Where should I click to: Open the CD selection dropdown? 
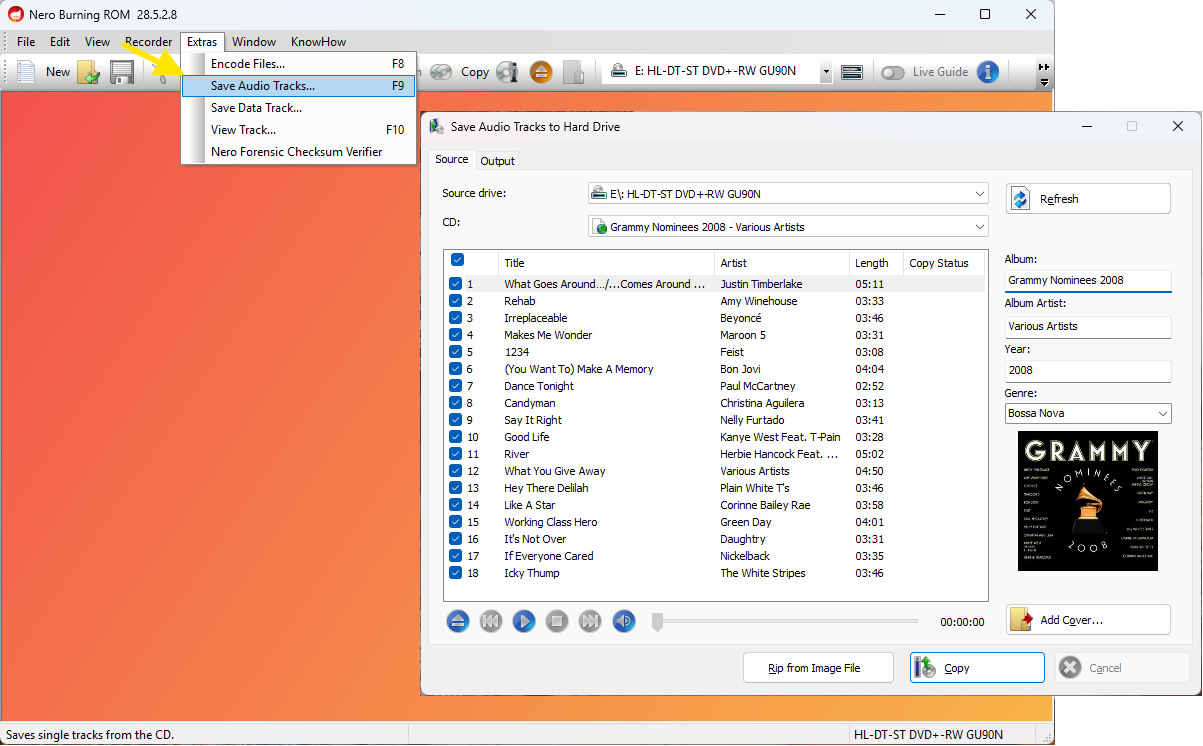(x=787, y=227)
